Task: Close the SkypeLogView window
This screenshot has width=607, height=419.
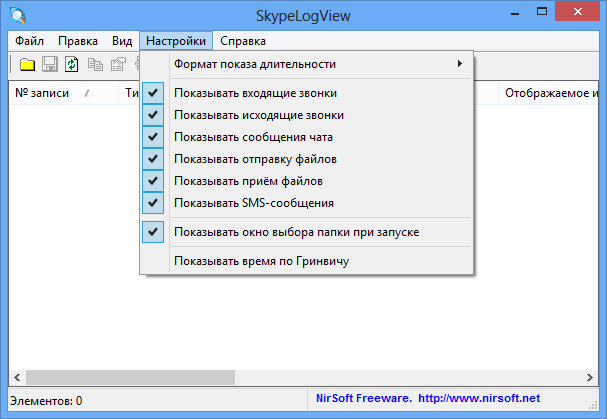Action: point(578,12)
